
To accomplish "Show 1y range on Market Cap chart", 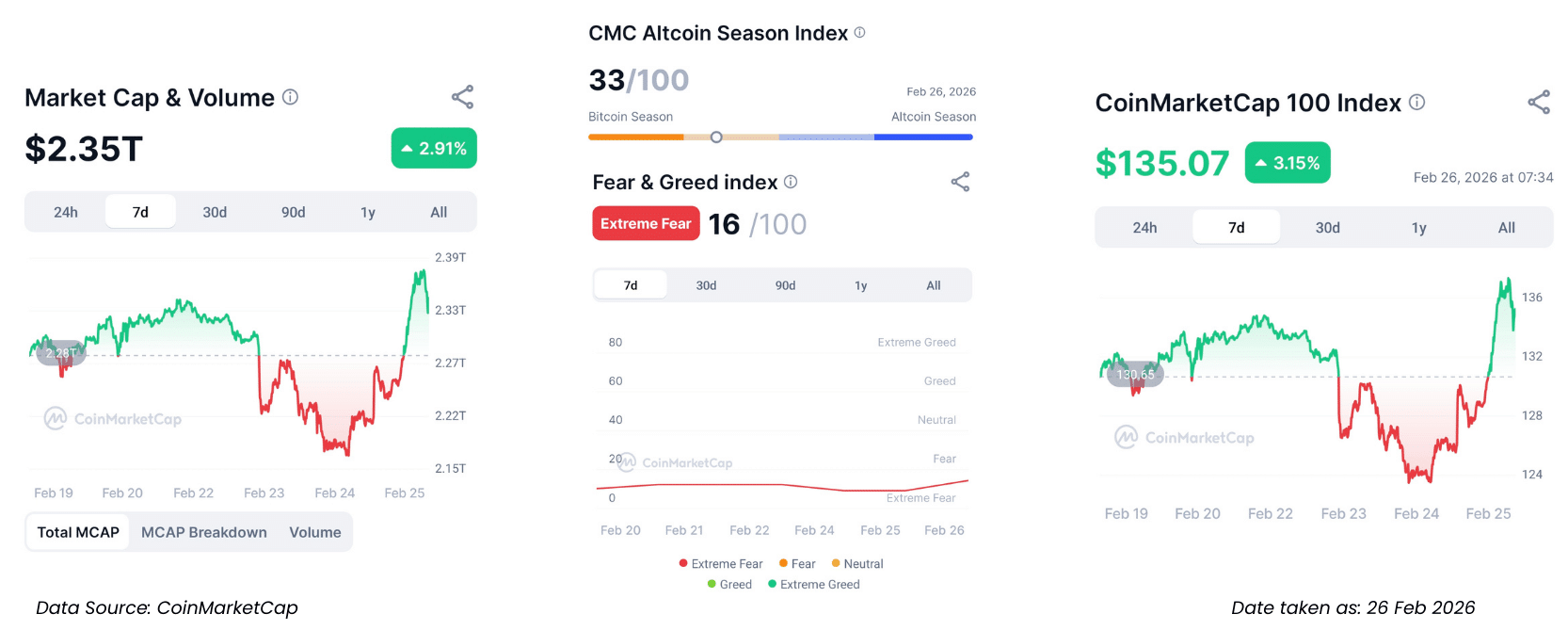I will [x=368, y=212].
